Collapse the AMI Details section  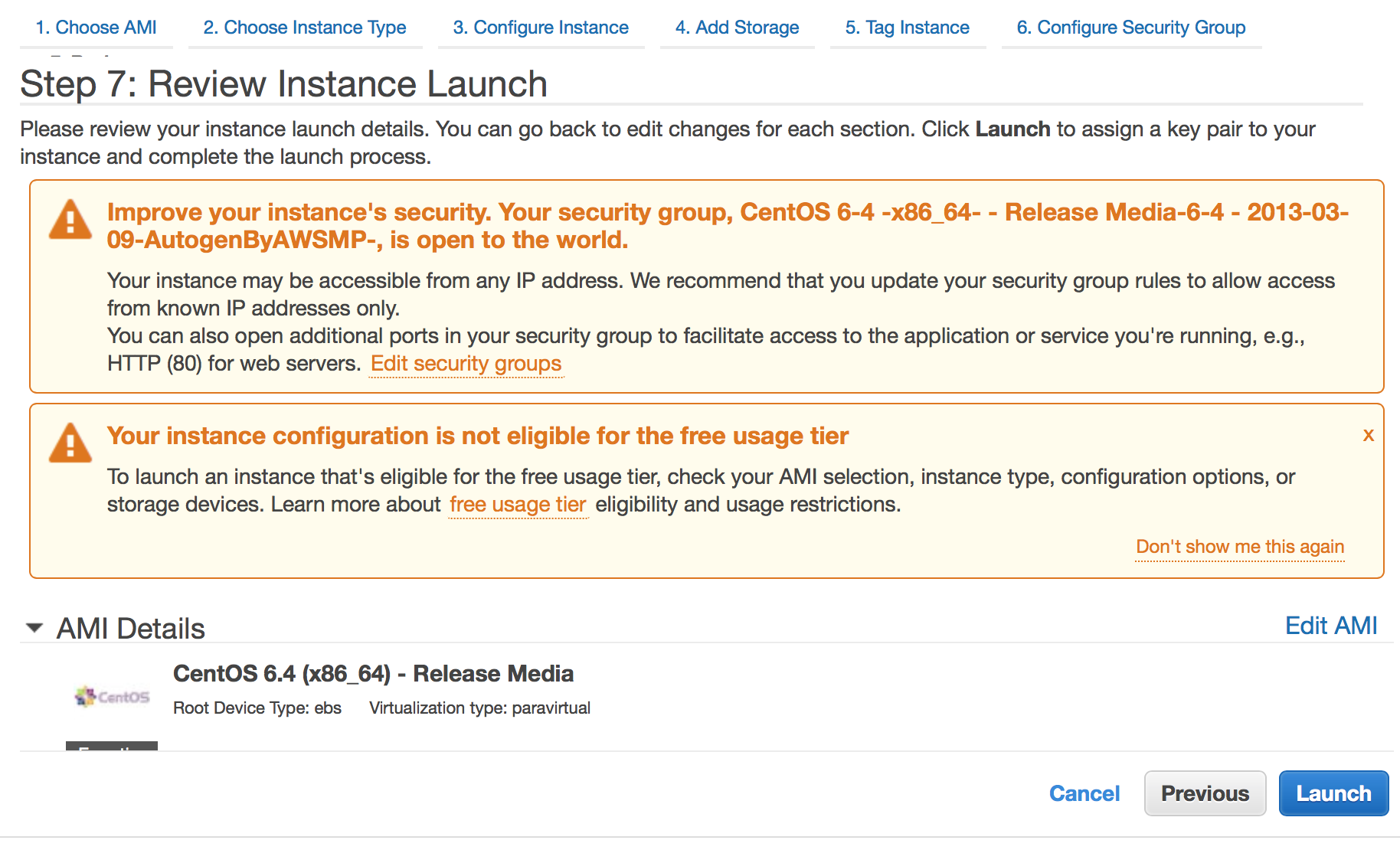coord(34,628)
